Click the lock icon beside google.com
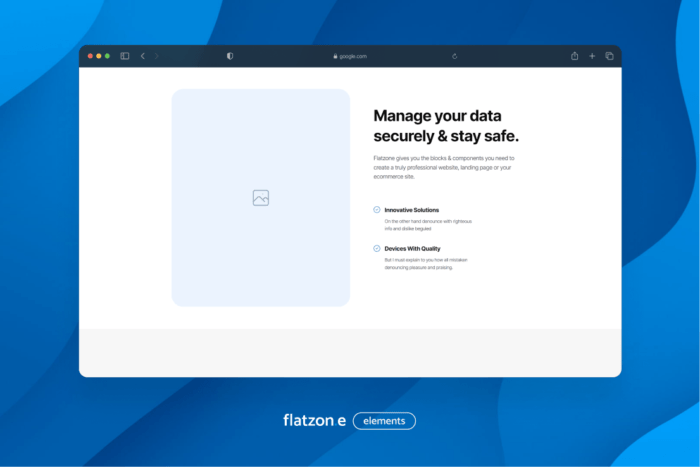 click(x=336, y=56)
